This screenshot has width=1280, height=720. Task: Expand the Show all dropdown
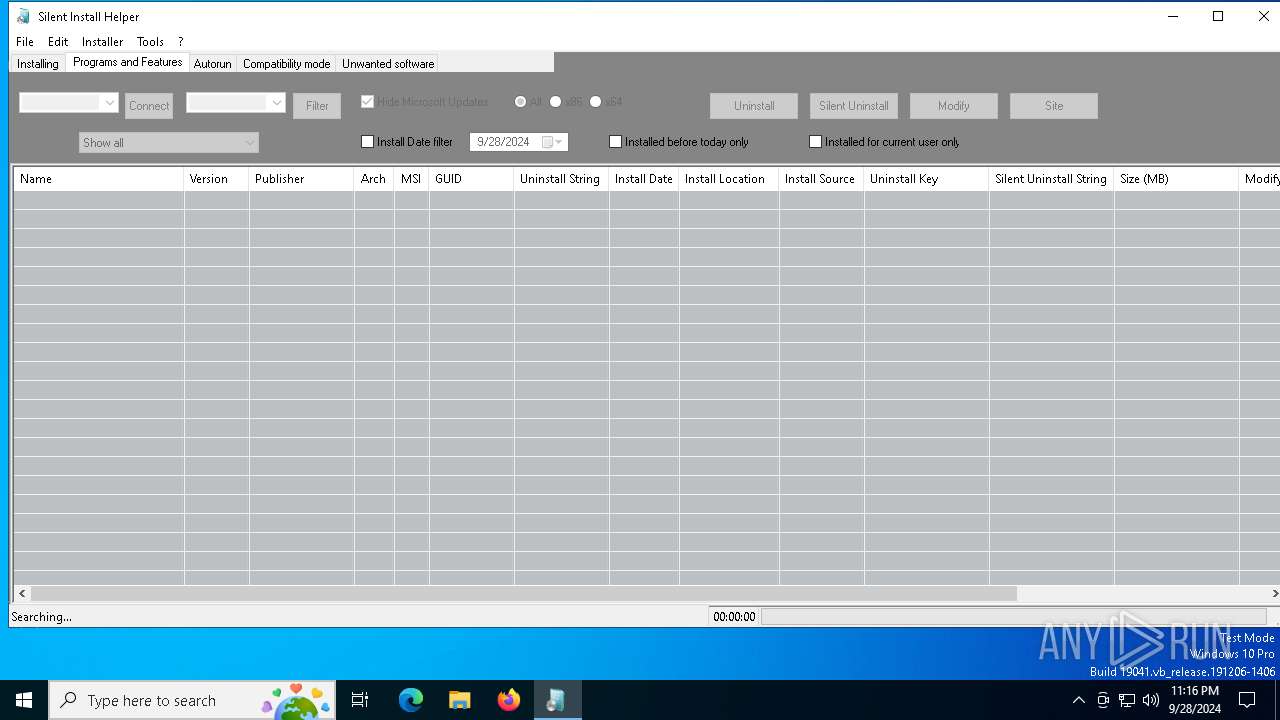(x=169, y=143)
